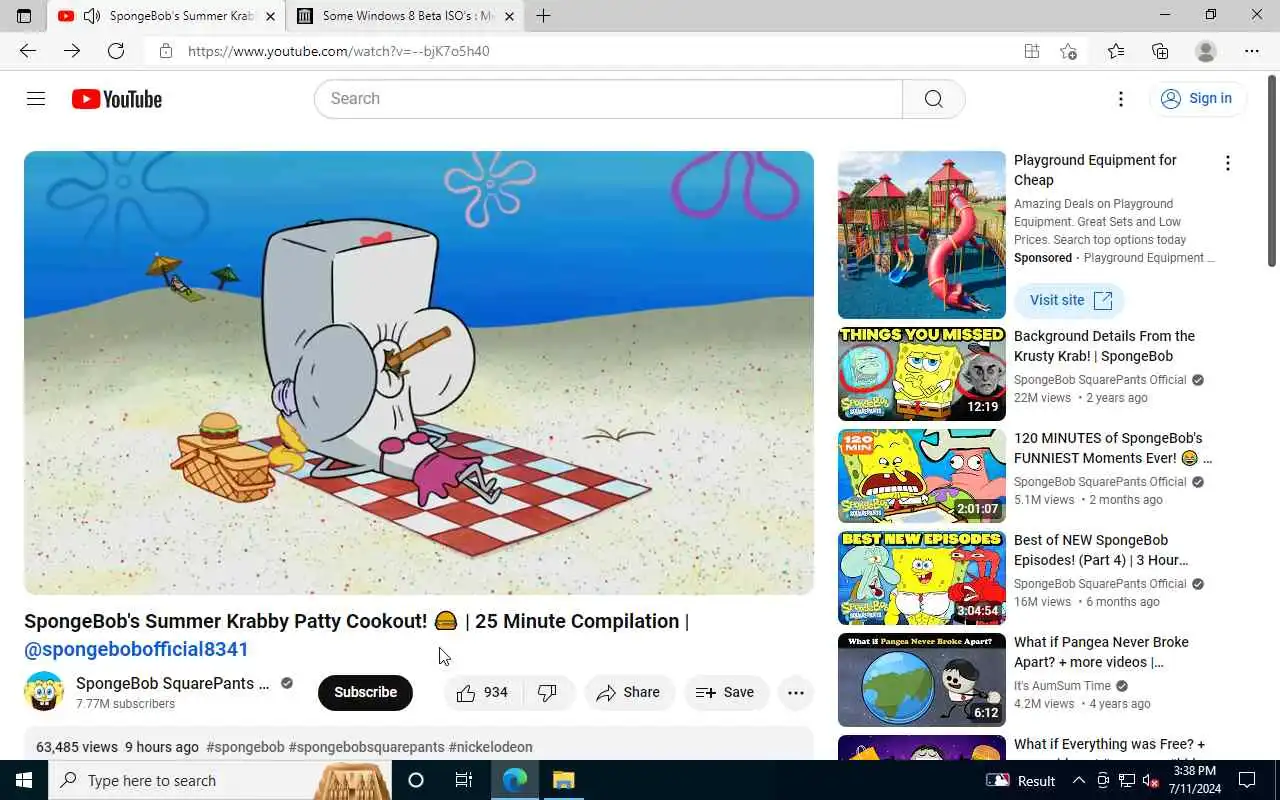
Task: Go to the YouTube home logo
Action: [x=116, y=99]
